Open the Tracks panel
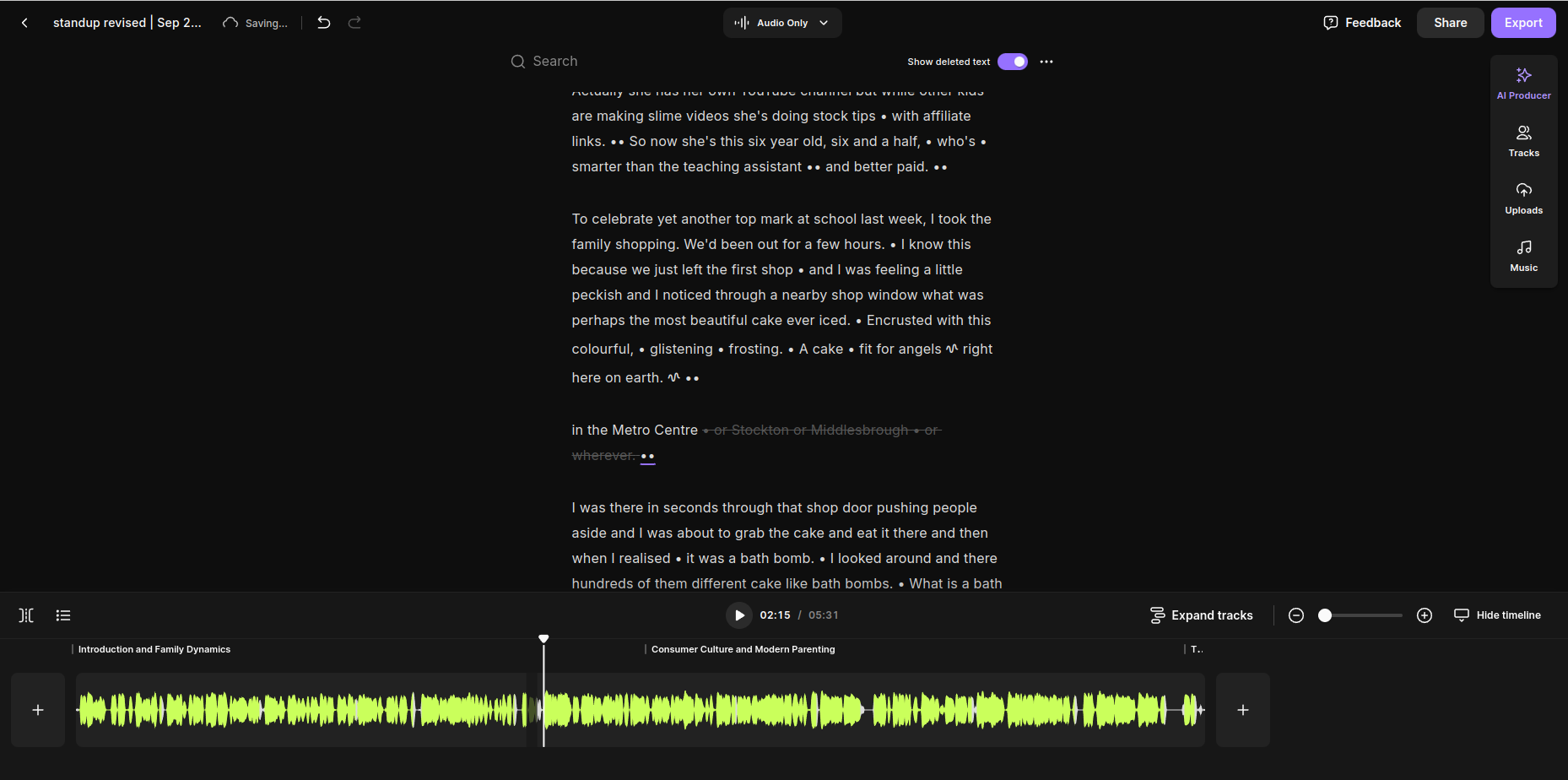This screenshot has height=780, width=1568. pos(1523,141)
